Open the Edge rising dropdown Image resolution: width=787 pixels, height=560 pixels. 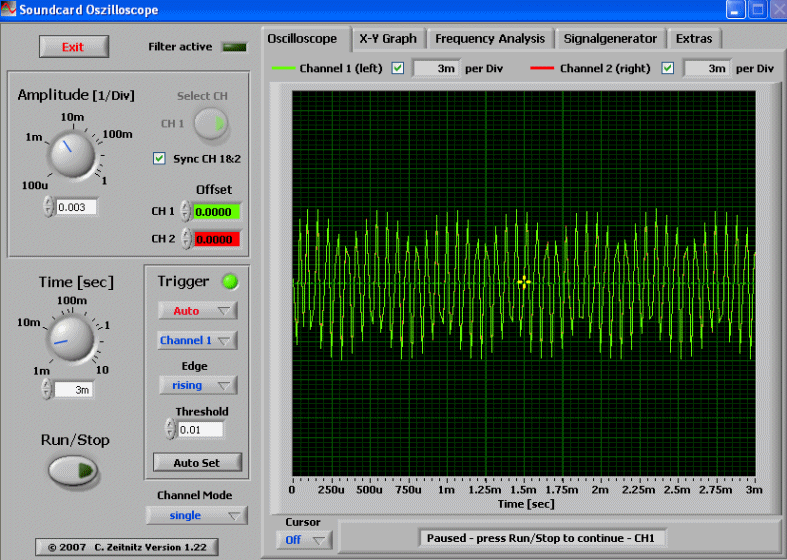198,385
